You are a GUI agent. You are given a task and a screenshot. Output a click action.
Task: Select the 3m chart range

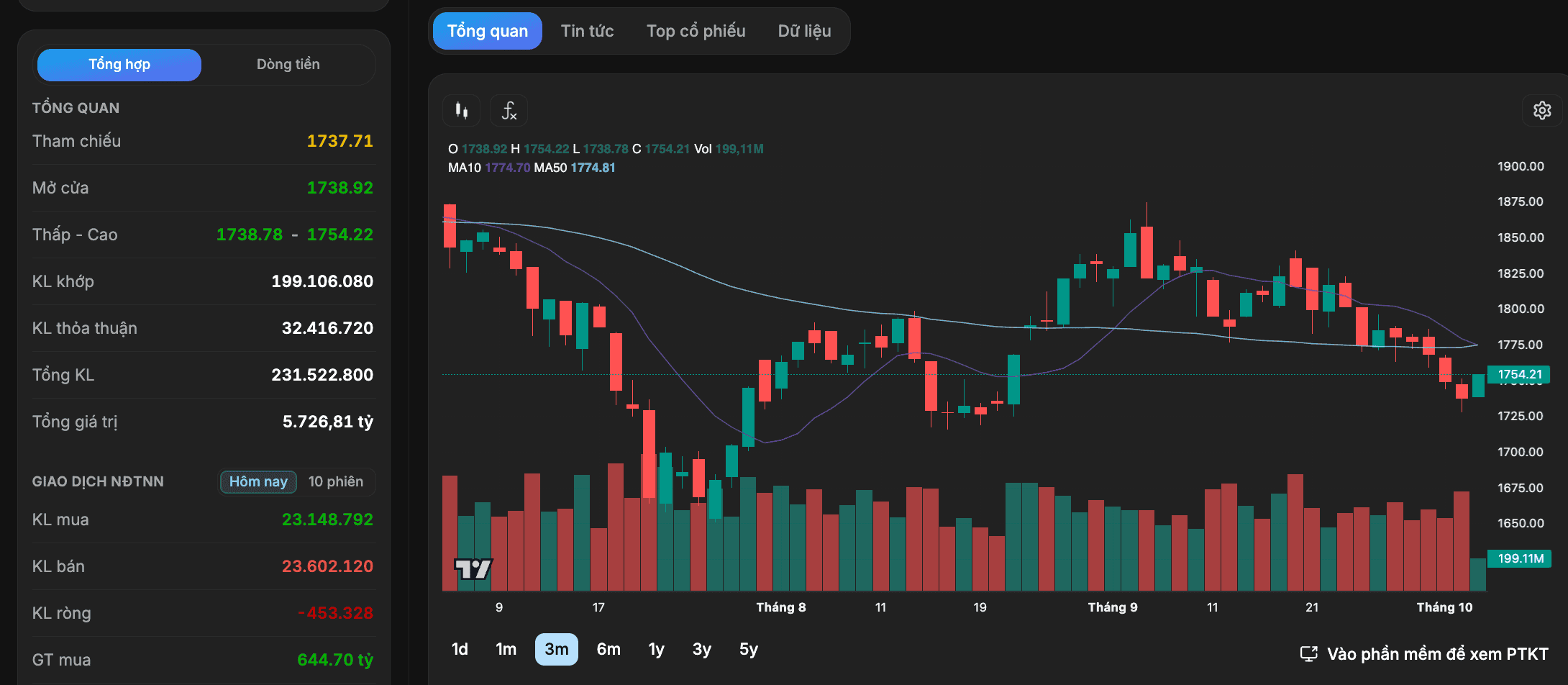click(x=557, y=649)
